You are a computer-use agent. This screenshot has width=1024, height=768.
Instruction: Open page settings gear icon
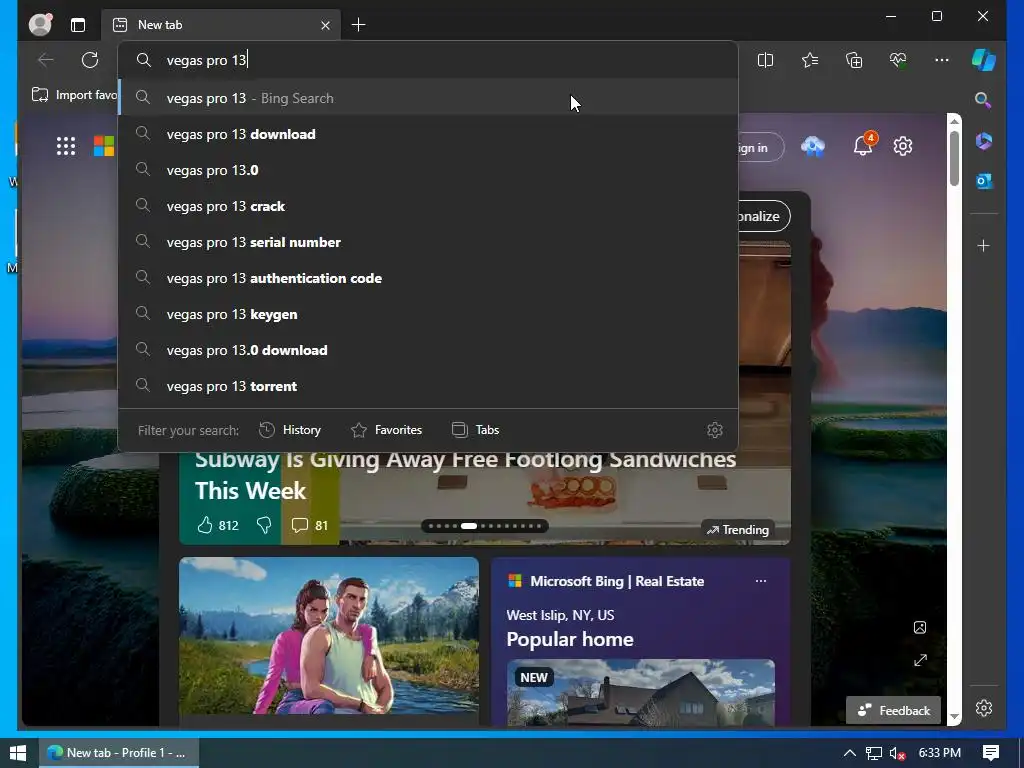(x=903, y=146)
